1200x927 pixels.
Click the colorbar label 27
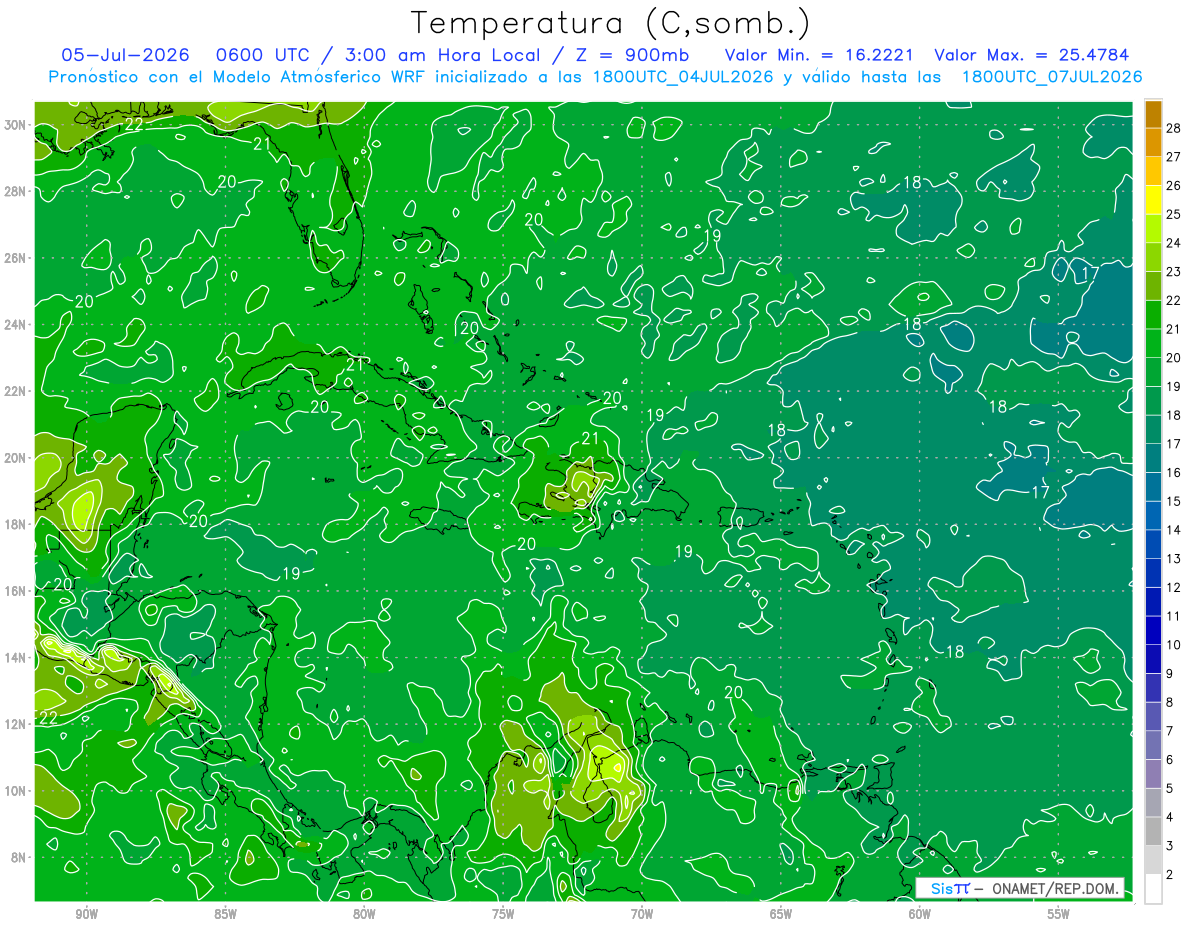(x=1174, y=156)
